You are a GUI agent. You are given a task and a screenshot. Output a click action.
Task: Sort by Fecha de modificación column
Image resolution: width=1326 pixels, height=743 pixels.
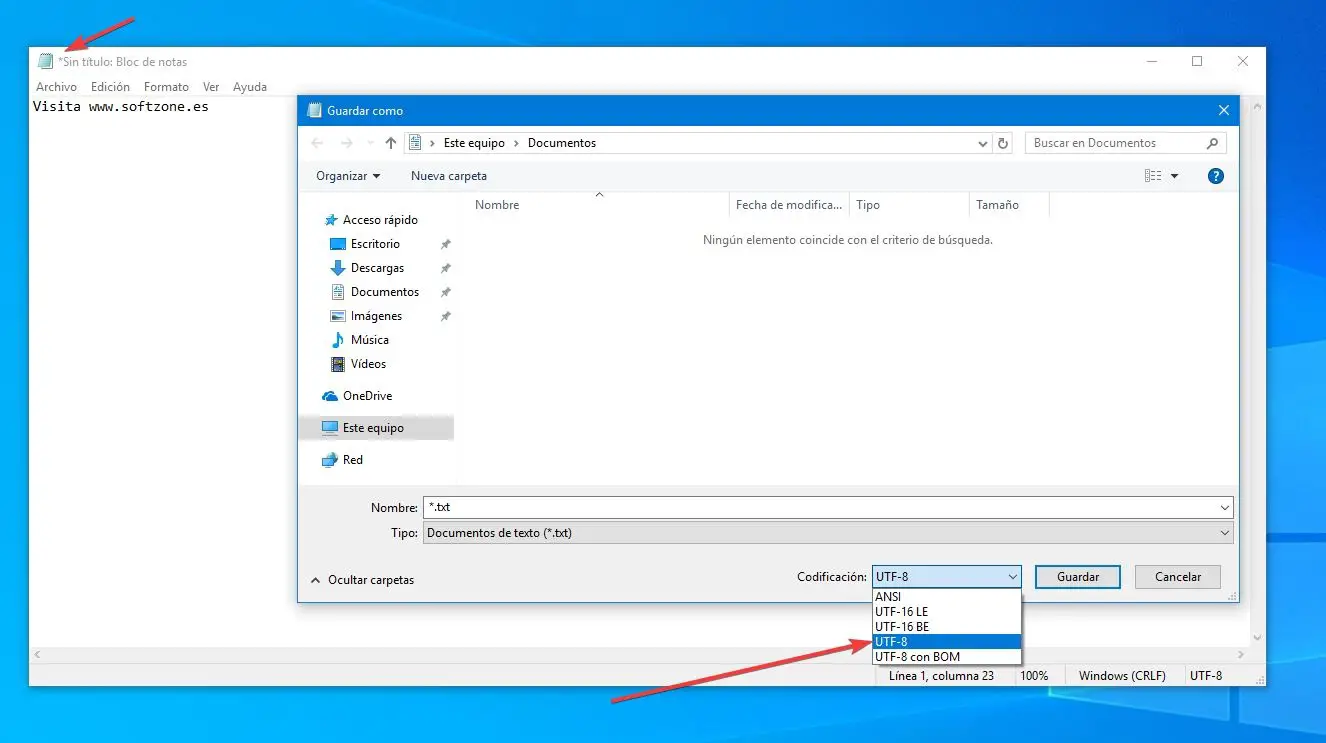click(x=789, y=205)
